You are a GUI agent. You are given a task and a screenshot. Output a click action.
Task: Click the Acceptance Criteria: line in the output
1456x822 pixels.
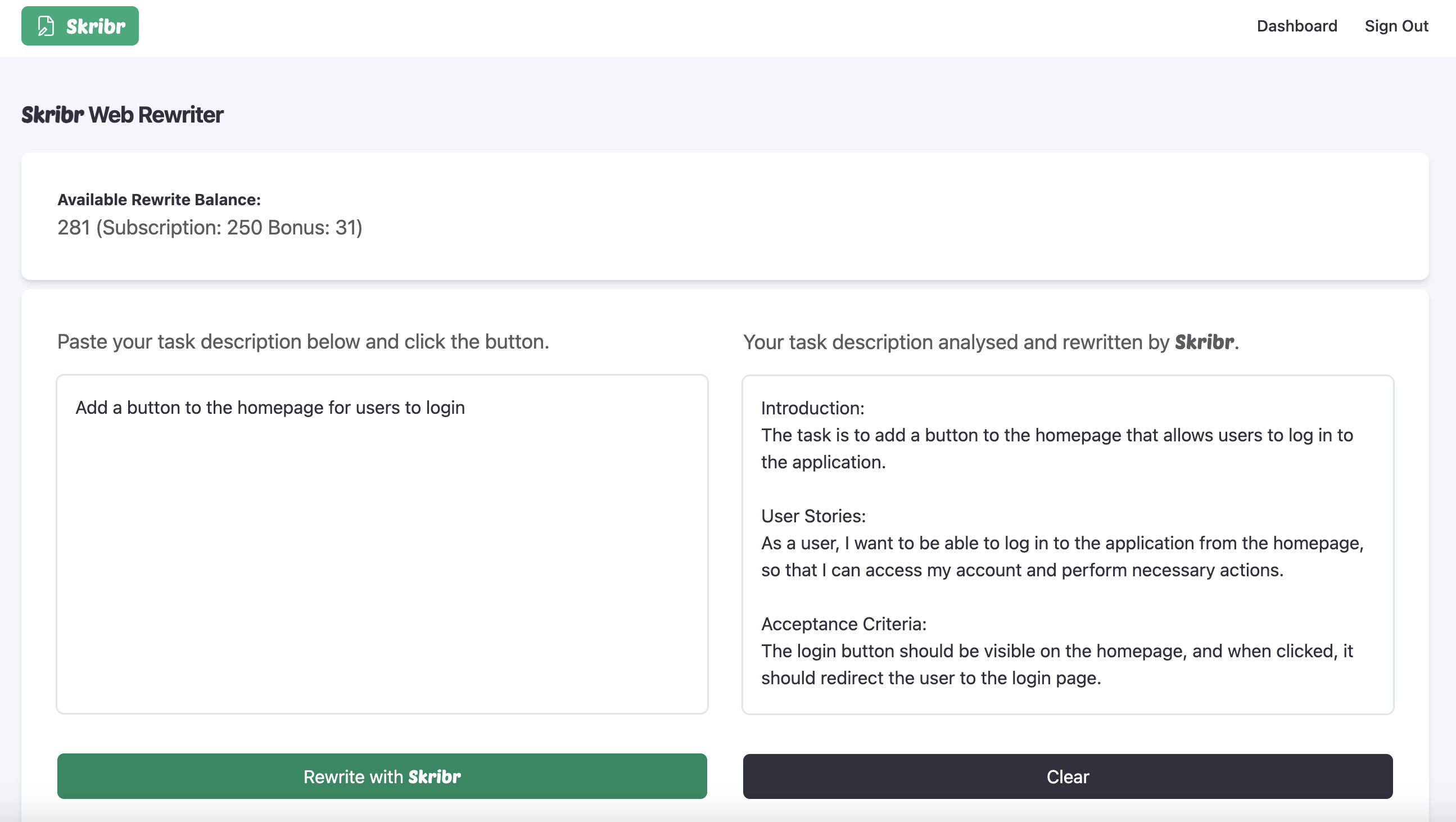pyautogui.click(x=843, y=624)
